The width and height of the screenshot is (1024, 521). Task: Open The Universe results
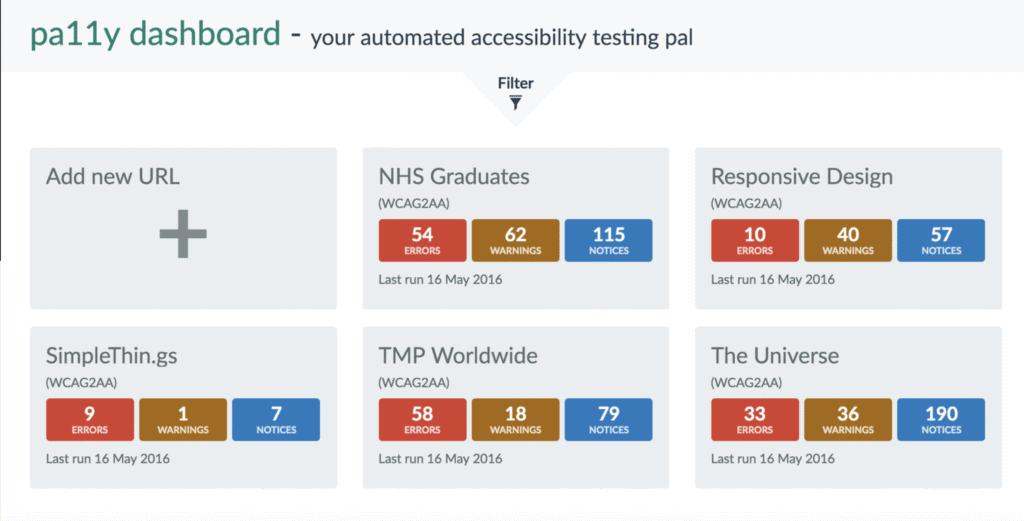775,356
